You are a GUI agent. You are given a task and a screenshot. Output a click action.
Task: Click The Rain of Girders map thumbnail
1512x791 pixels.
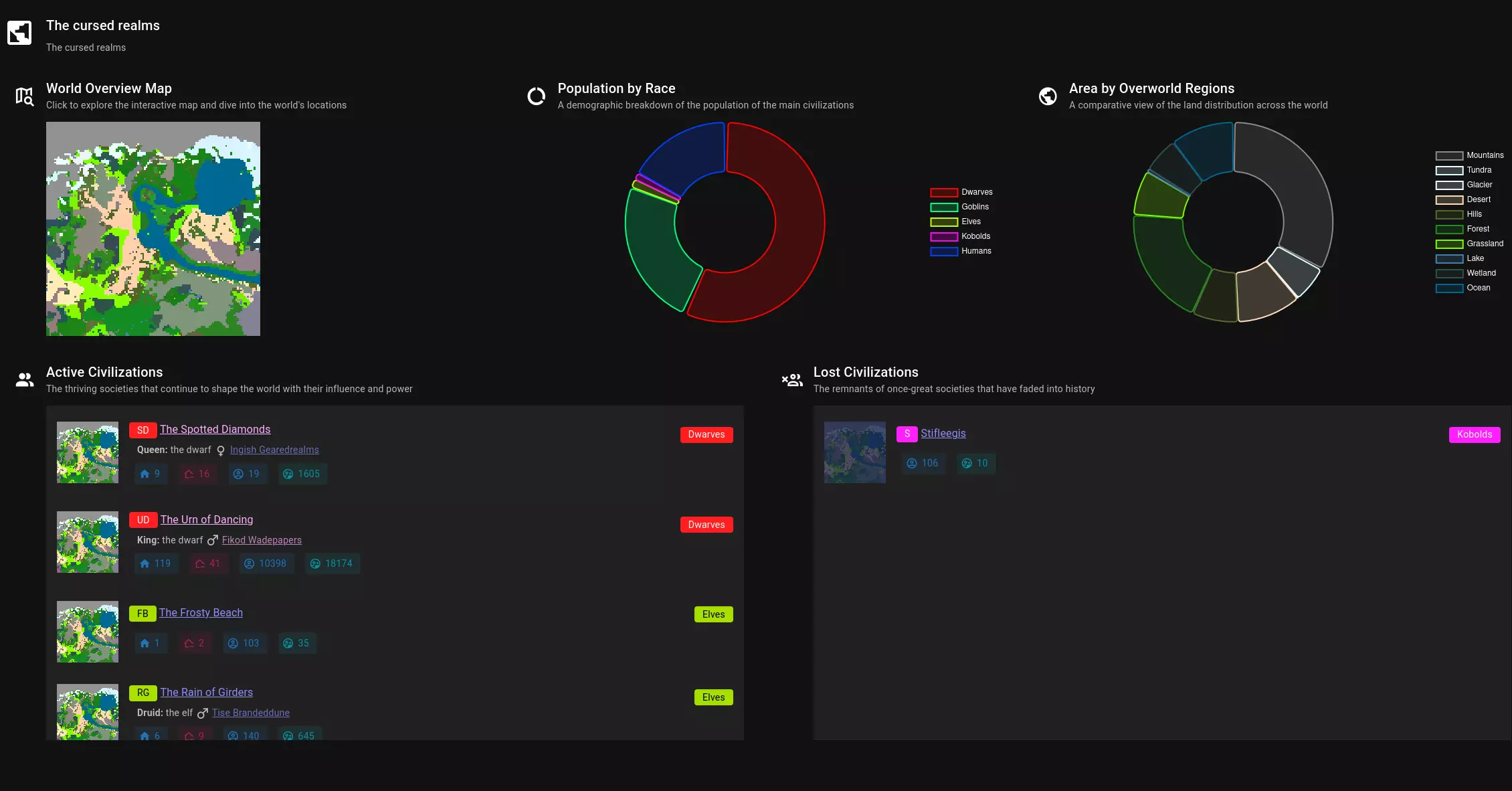click(x=88, y=711)
